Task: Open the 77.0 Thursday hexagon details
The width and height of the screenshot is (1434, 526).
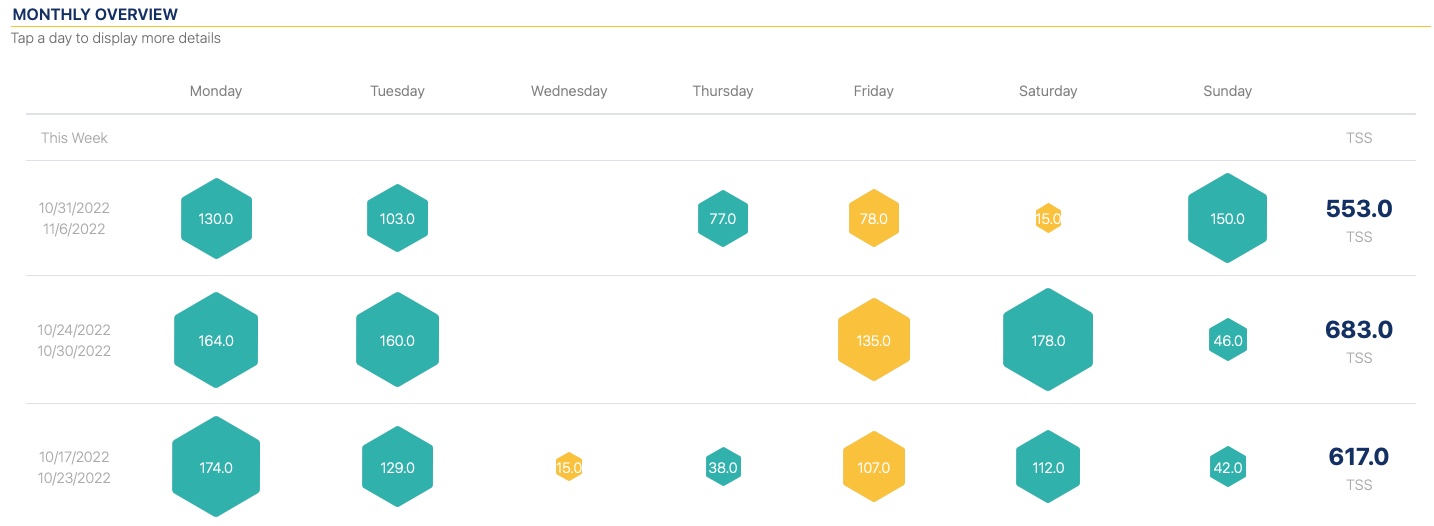Action: 723,218
